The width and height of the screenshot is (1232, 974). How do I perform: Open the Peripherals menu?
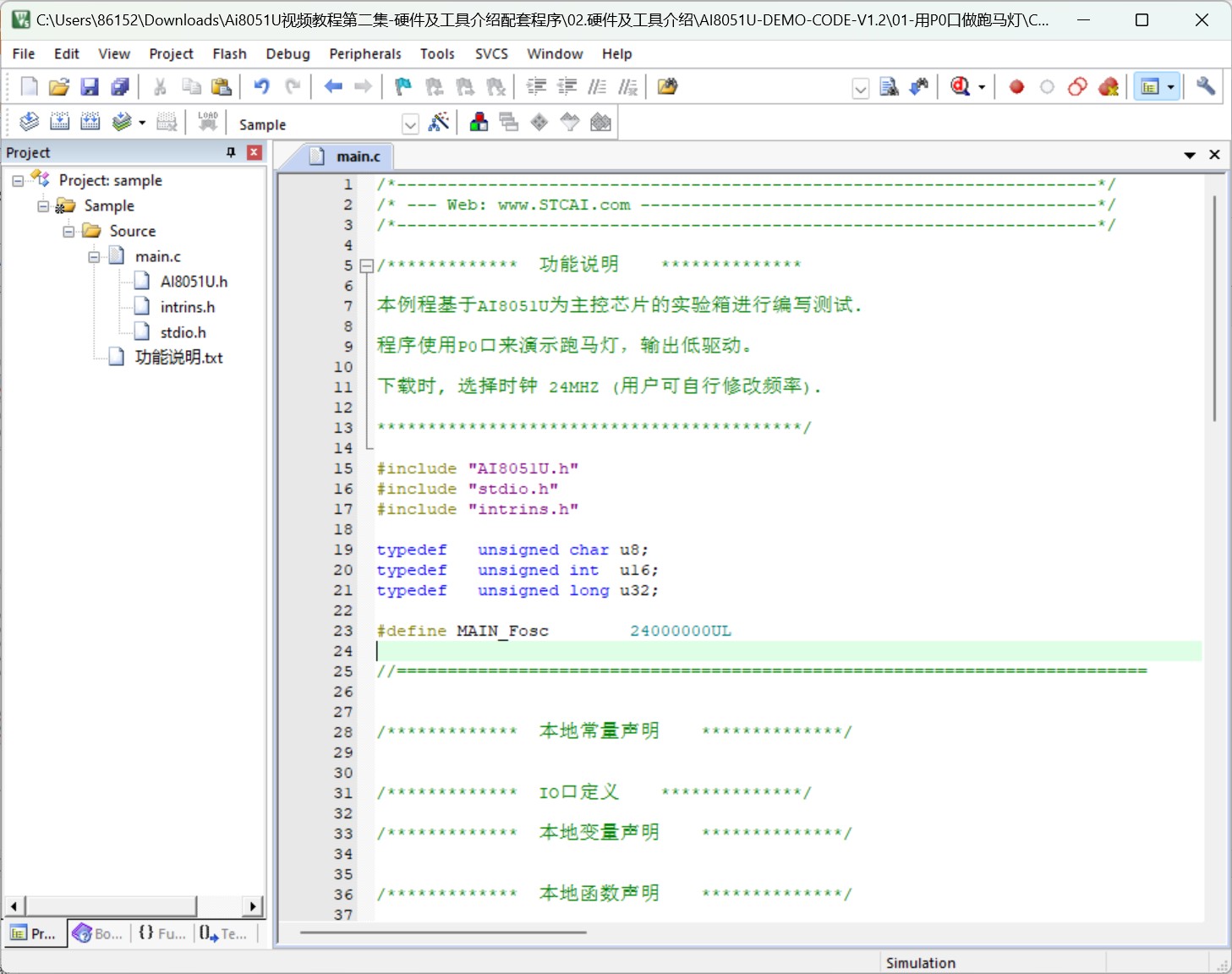click(365, 54)
